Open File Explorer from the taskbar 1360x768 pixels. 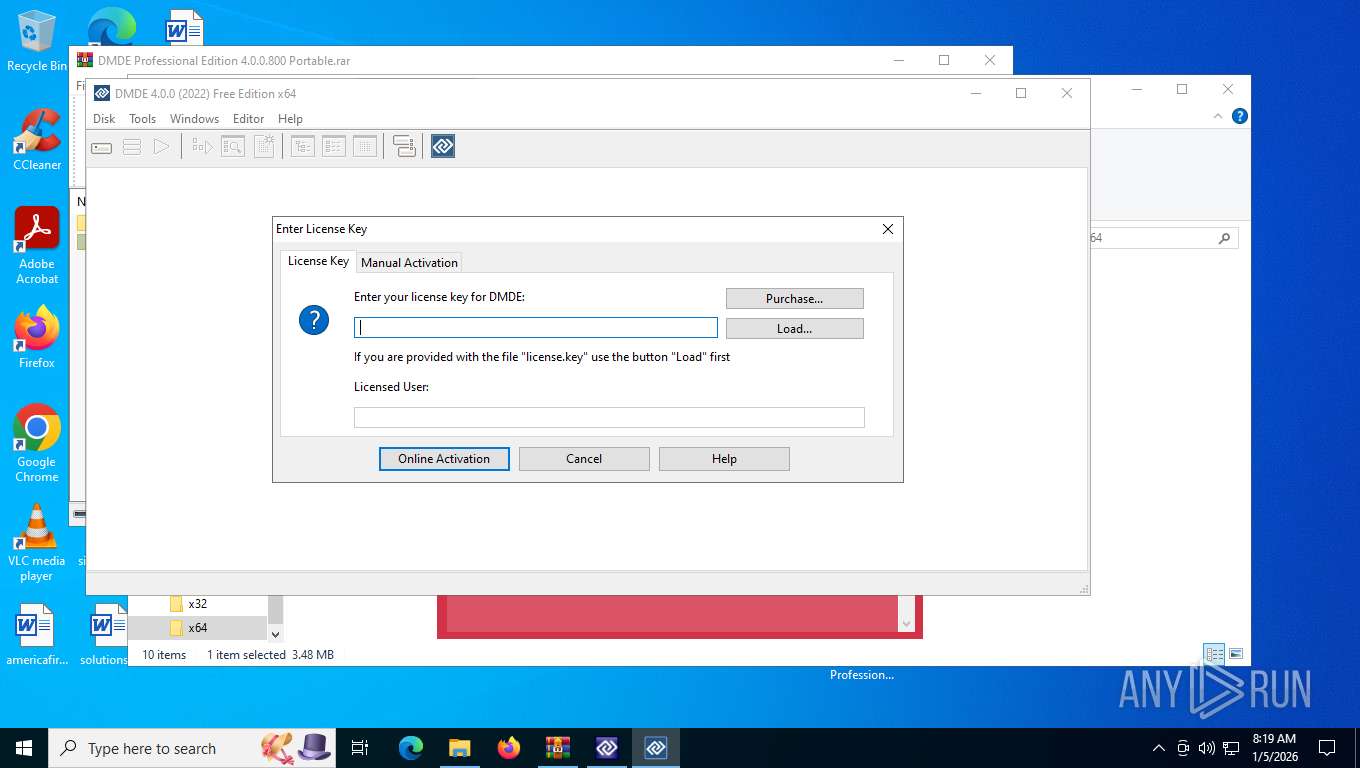460,748
